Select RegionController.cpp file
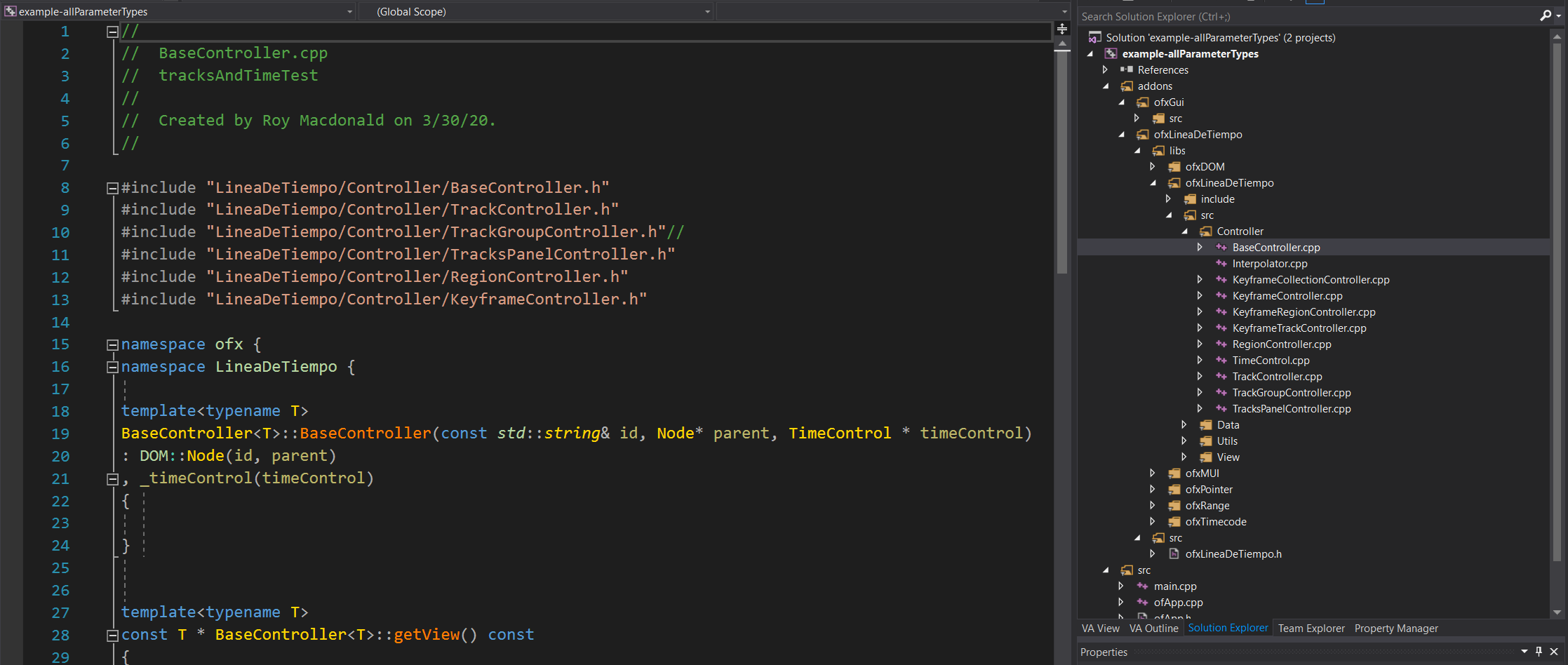Viewport: 1568px width, 665px height. (x=1282, y=344)
